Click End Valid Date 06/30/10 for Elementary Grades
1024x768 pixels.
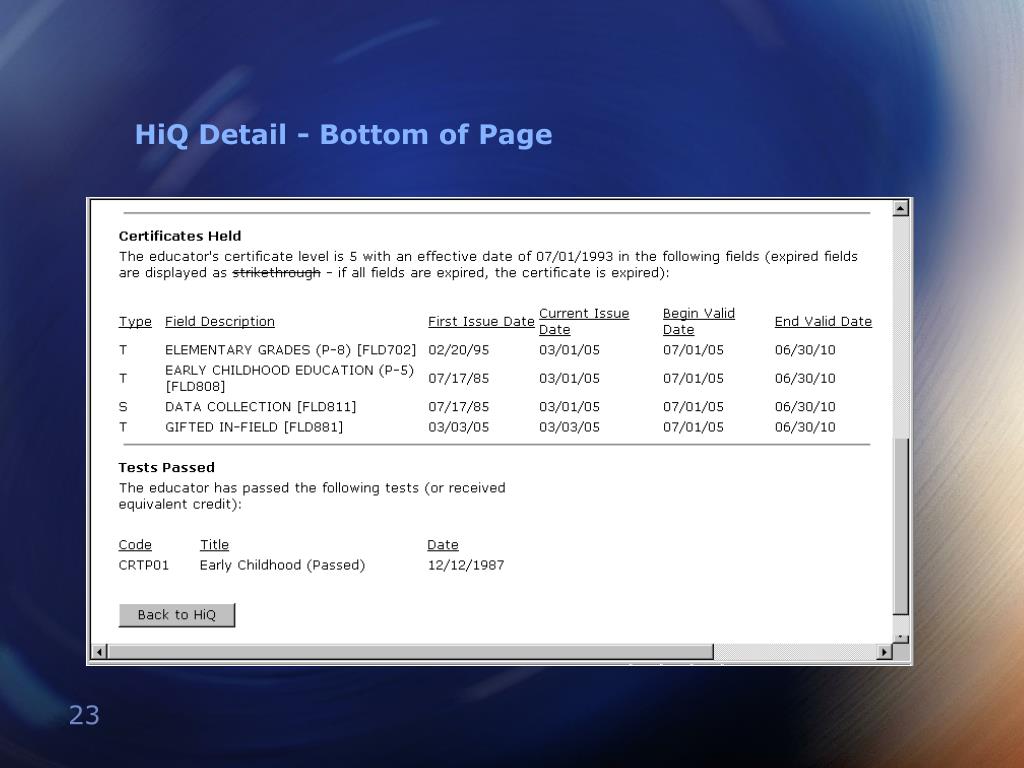[x=805, y=350]
